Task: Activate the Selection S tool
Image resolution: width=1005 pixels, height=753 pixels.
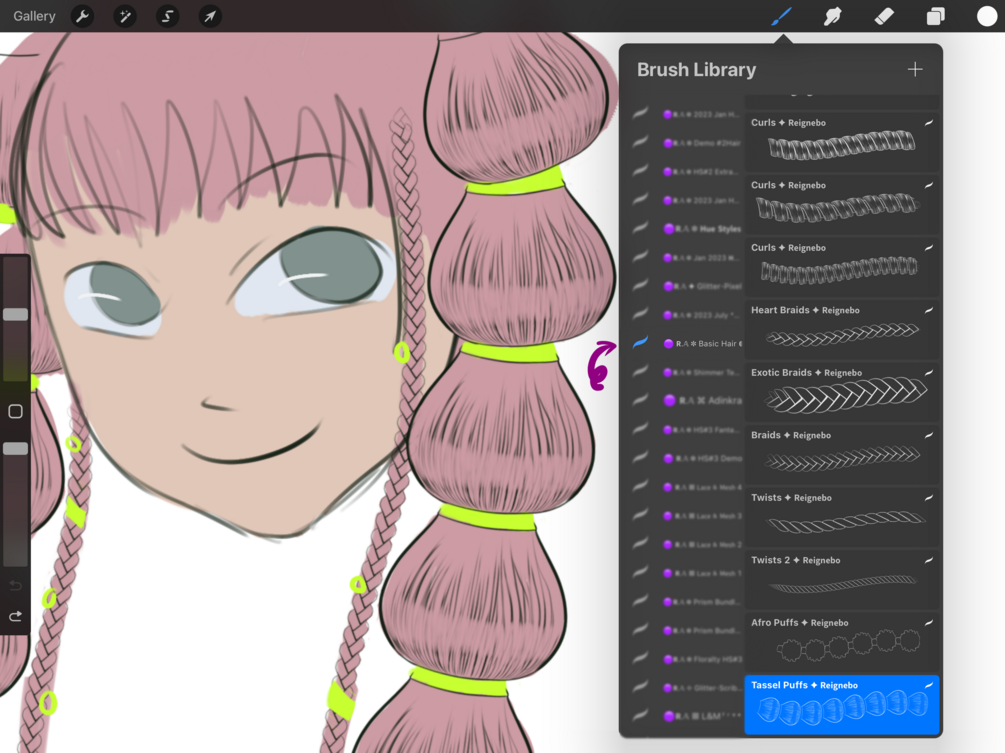Action: (x=167, y=16)
